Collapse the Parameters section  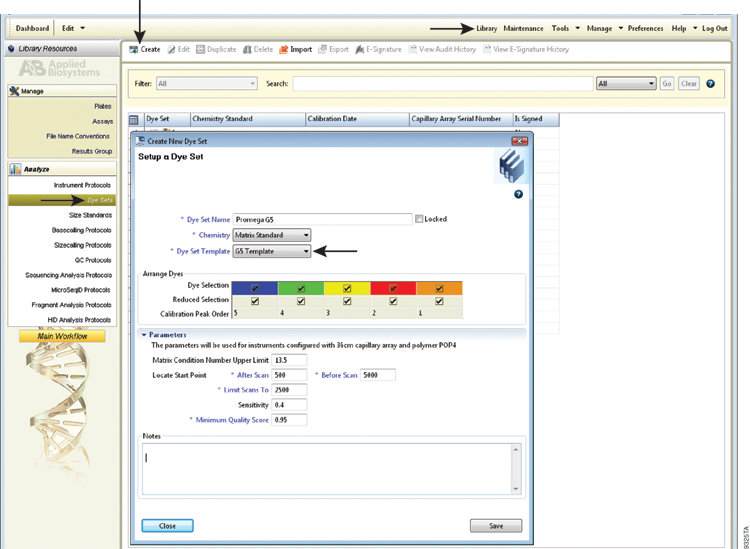144,335
